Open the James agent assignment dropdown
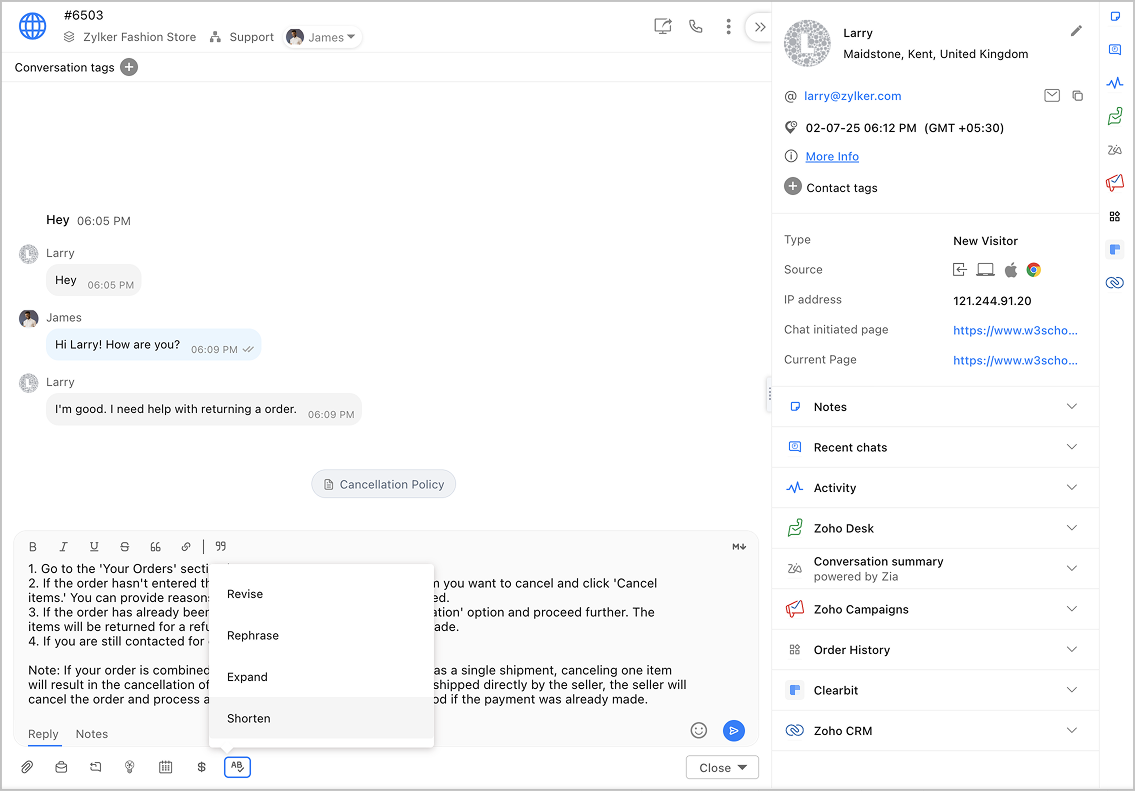 click(322, 37)
